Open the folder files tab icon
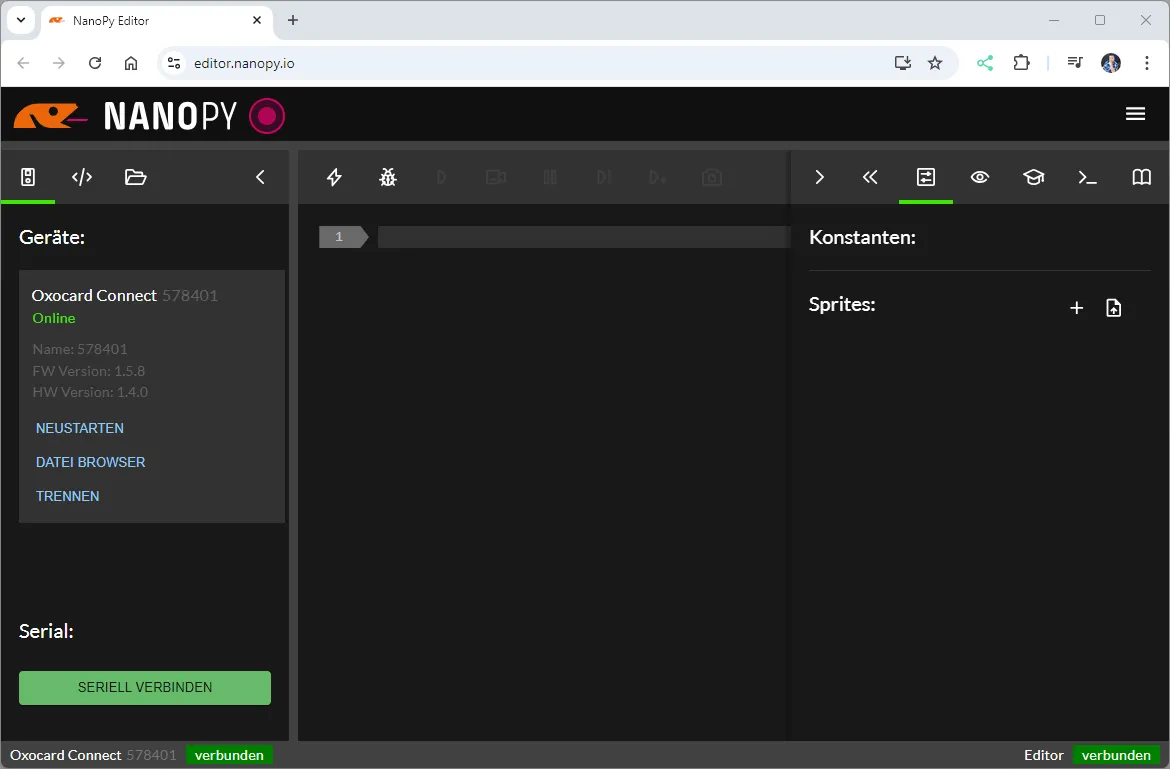The height and width of the screenshot is (769, 1170). [x=135, y=177]
